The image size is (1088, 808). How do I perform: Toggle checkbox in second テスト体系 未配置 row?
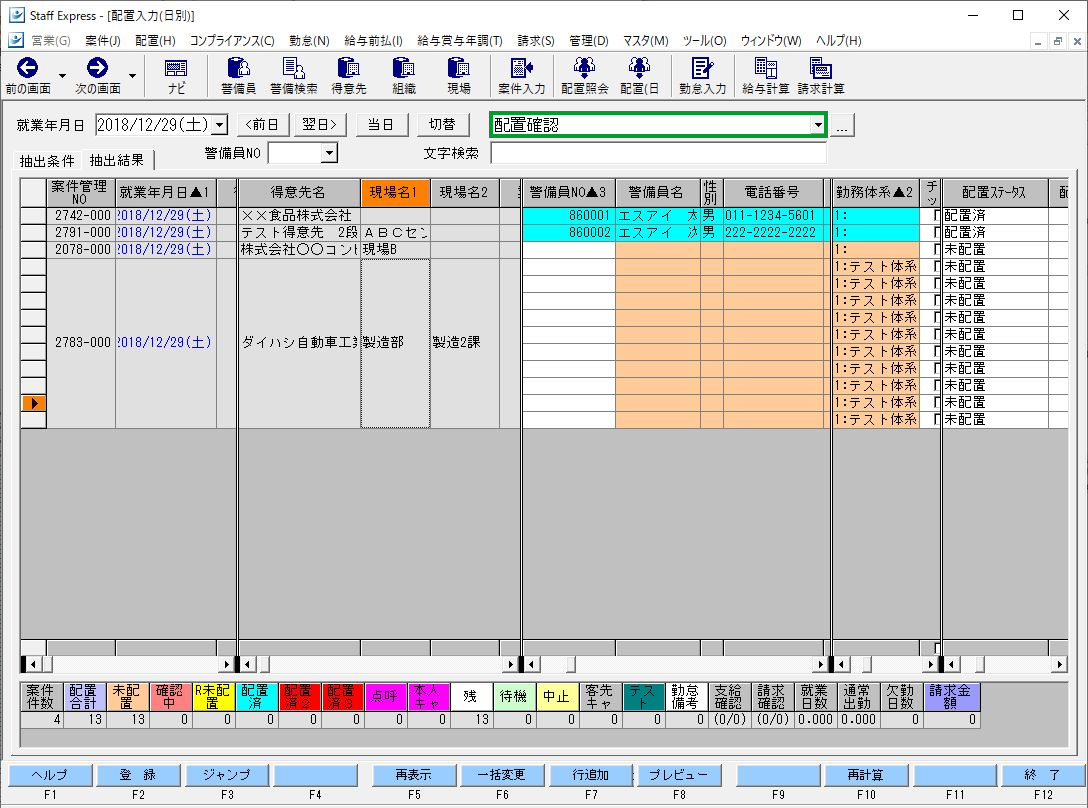[x=936, y=284]
